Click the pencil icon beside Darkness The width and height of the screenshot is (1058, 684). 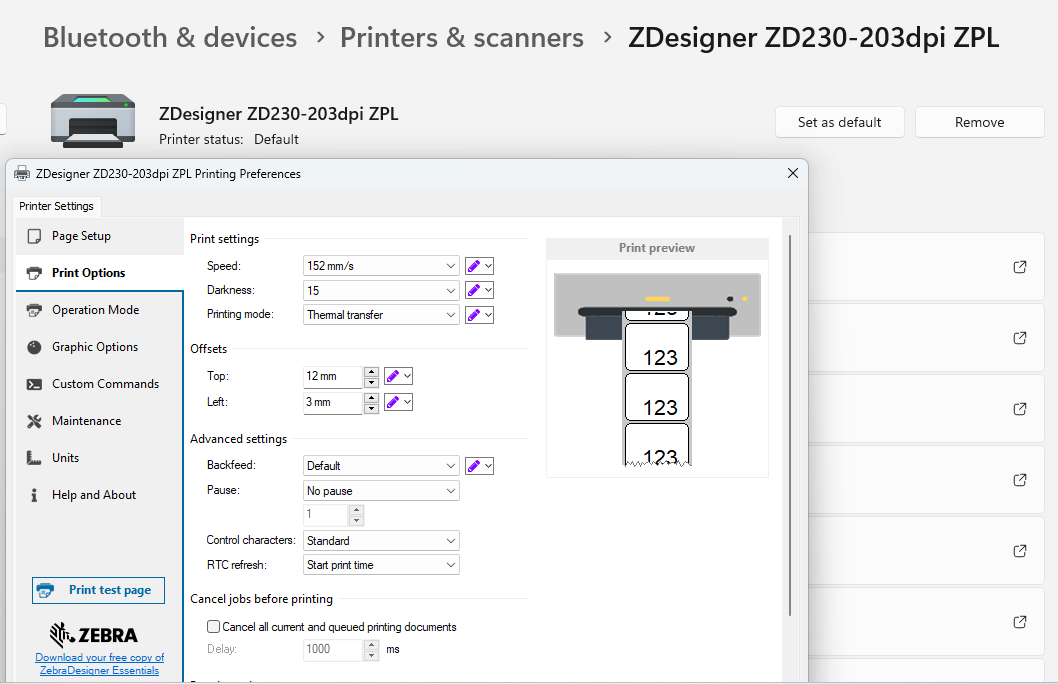pos(474,290)
